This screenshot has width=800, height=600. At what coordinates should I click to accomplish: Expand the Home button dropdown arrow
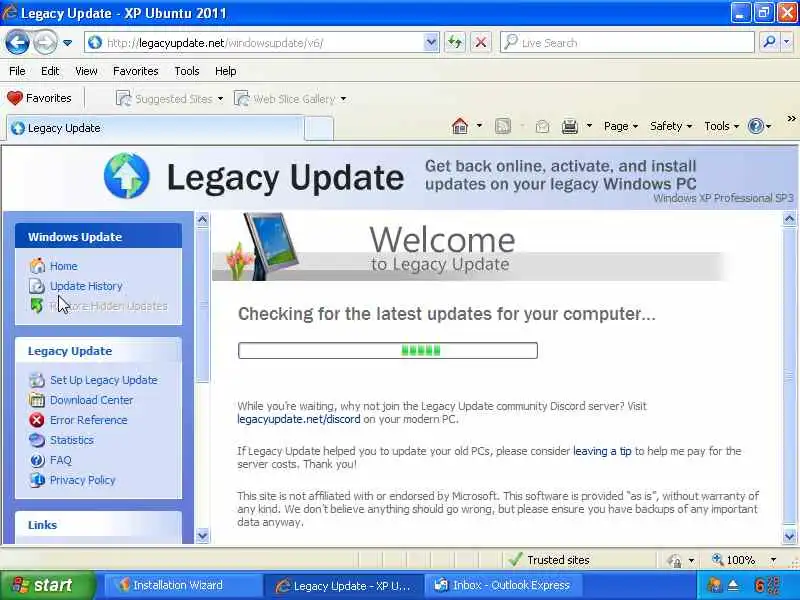479,126
